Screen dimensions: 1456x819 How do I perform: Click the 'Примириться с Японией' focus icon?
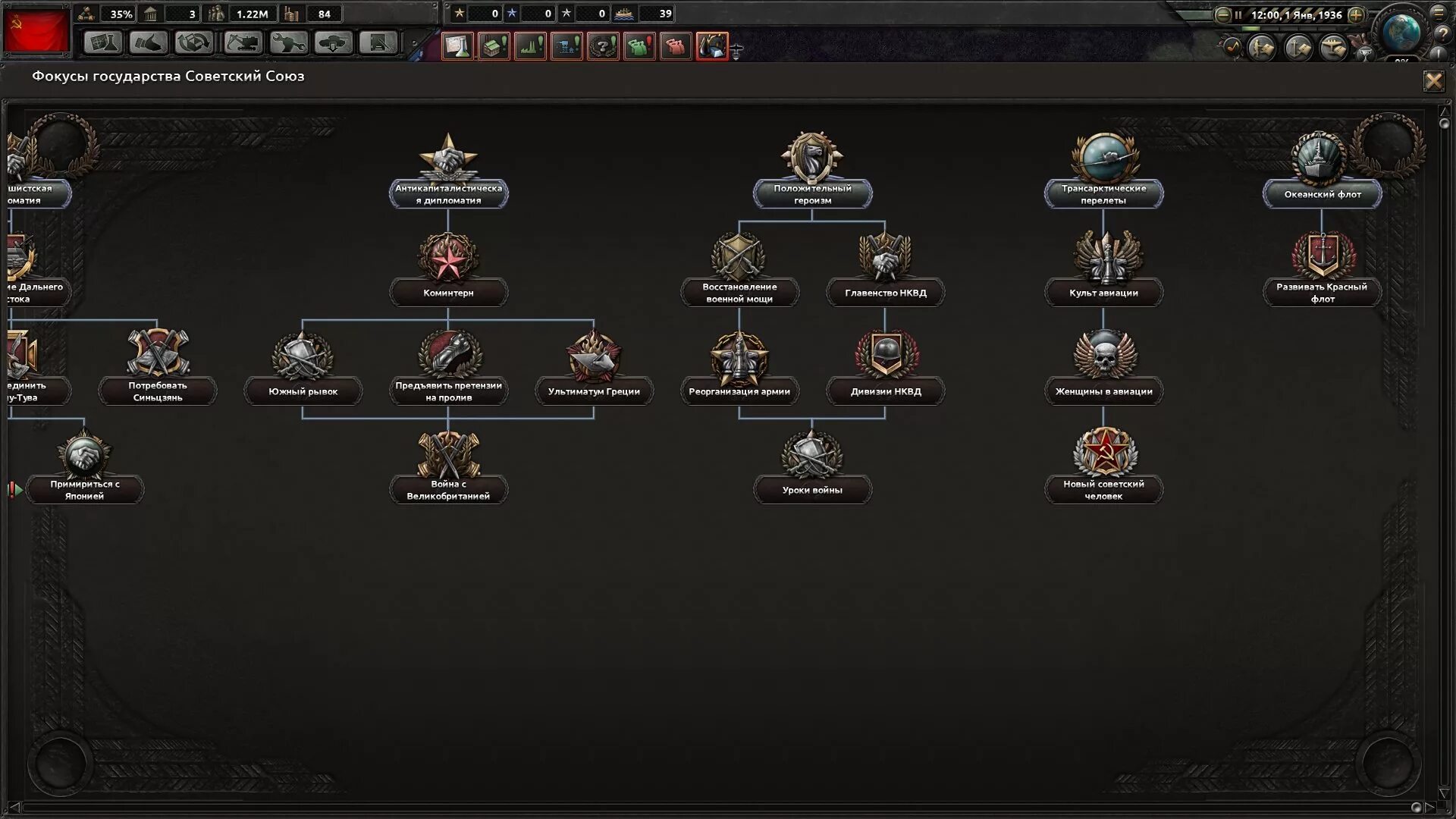coord(84,453)
